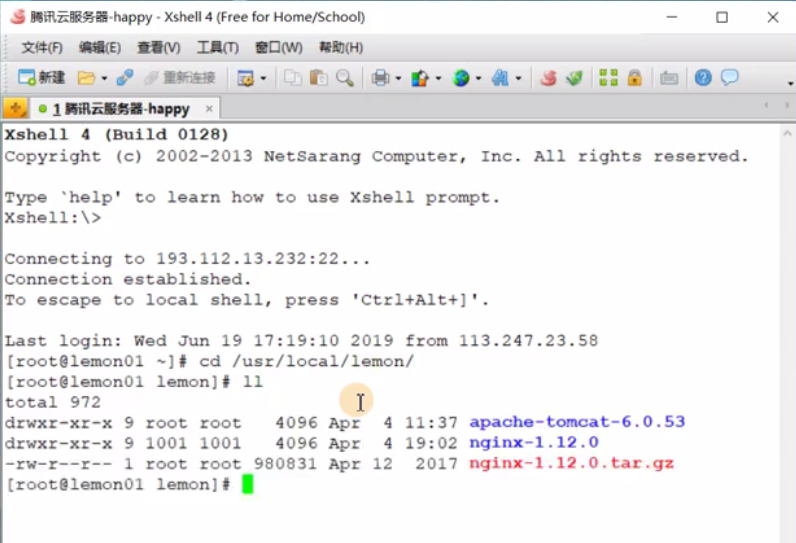Expand the Print dropdown arrow
The image size is (796, 543).
pyautogui.click(x=398, y=78)
